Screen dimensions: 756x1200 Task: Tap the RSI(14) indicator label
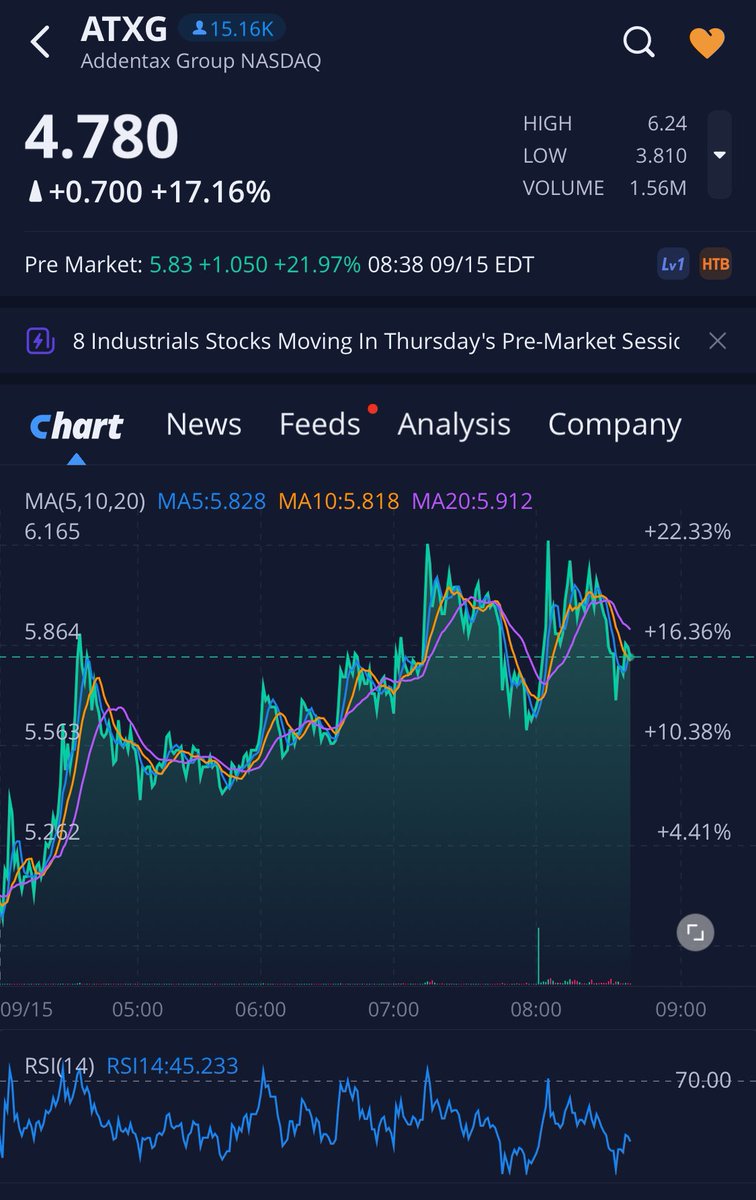(x=60, y=1066)
